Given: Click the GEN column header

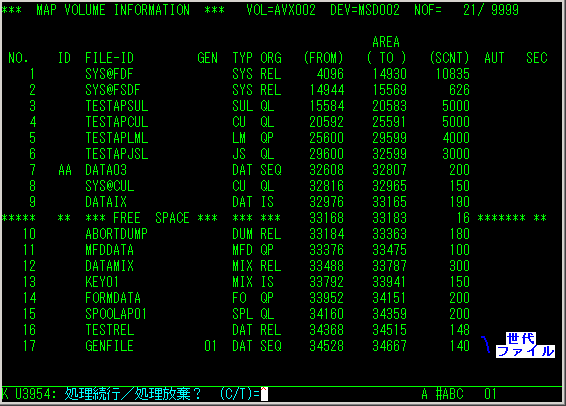Looking at the screenshot, I should [x=208, y=58].
